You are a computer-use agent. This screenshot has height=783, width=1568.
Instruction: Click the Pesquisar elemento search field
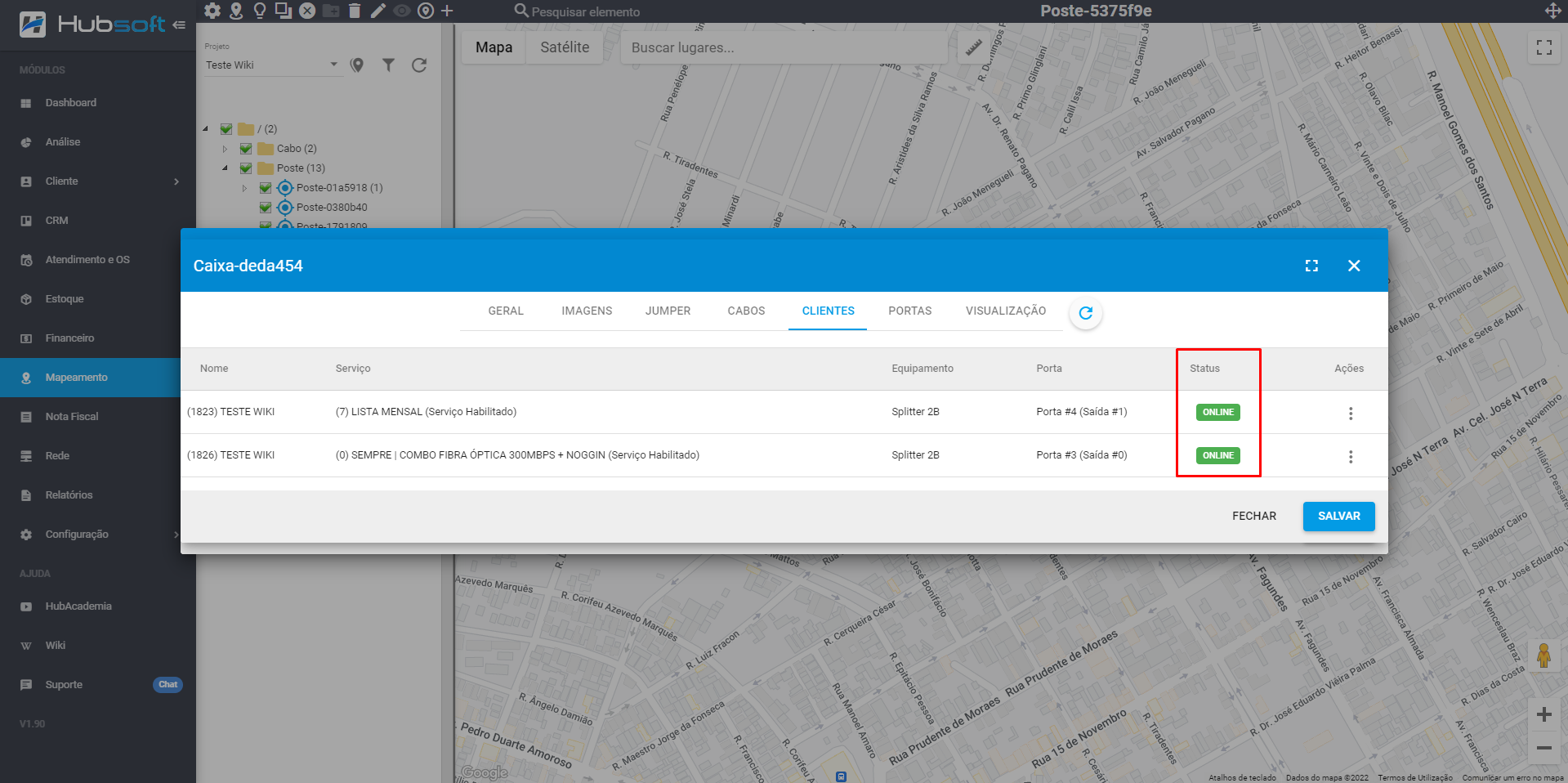[585, 11]
